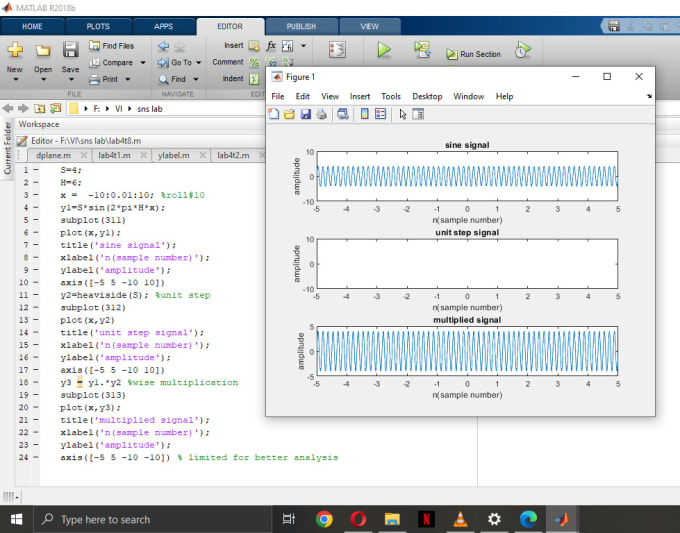Expand the New dropdown arrow
This screenshot has height=533, width=680.
pyautogui.click(x=16, y=79)
